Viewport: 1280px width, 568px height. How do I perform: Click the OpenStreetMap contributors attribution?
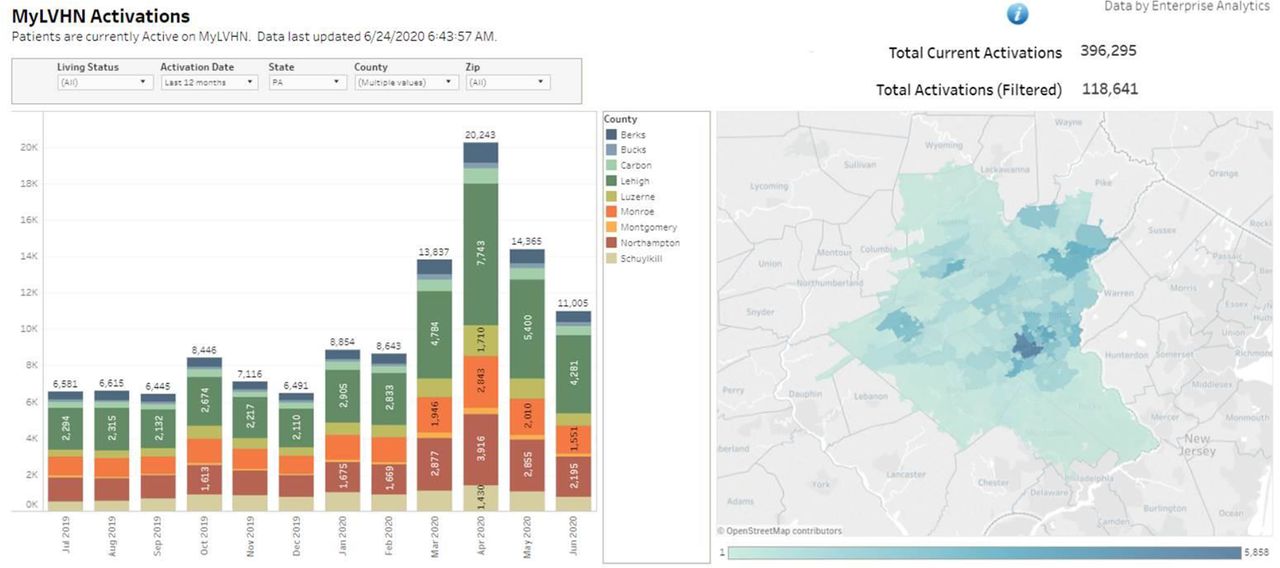(x=779, y=531)
